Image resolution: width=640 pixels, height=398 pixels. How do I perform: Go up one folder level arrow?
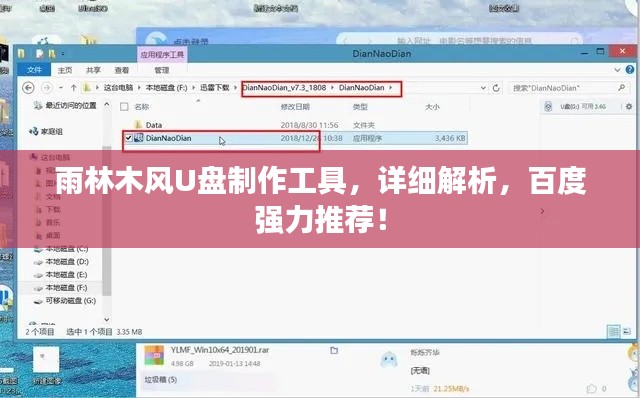click(x=73, y=88)
